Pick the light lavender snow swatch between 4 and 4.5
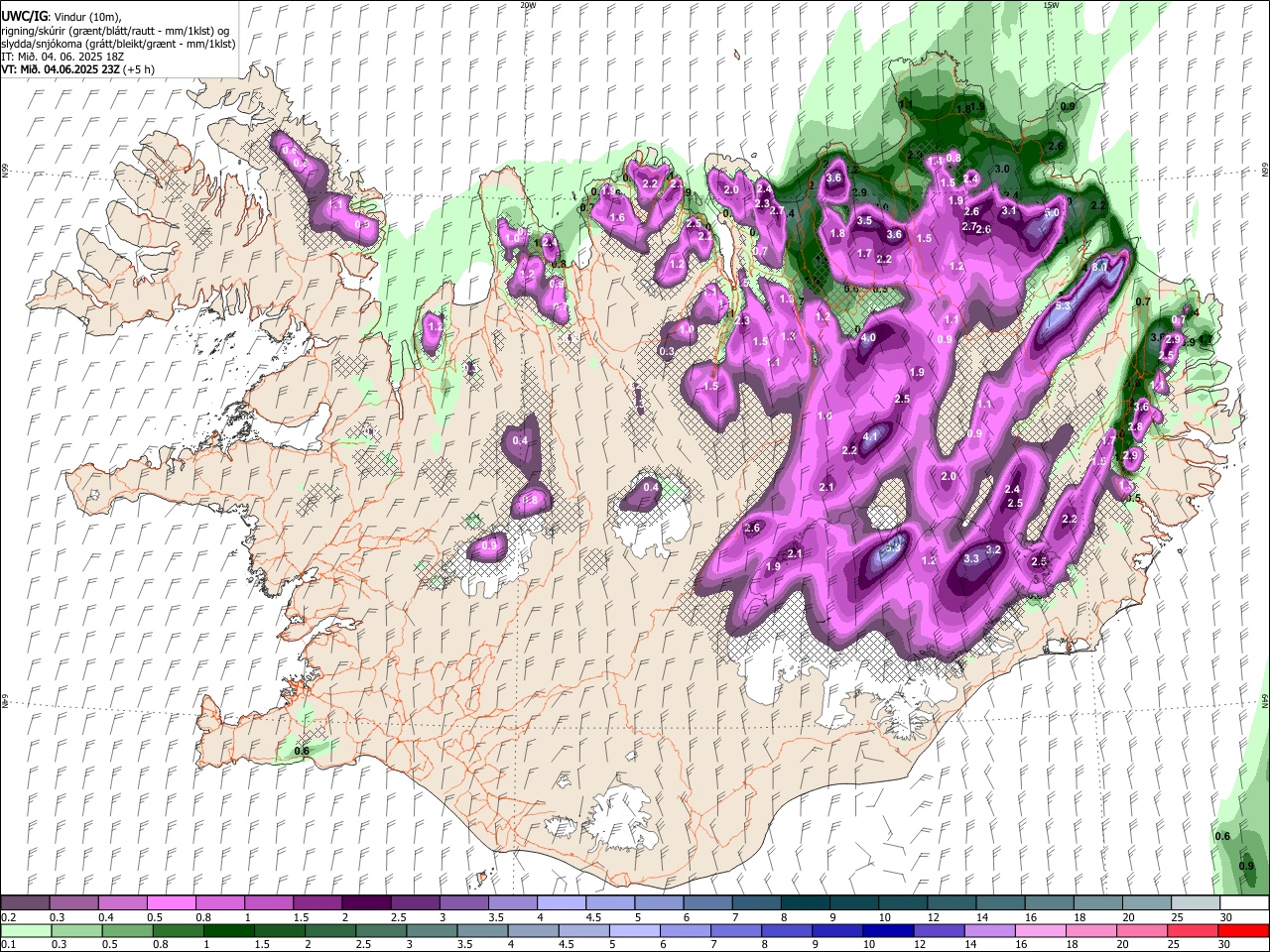The height and width of the screenshot is (952, 1270). (562, 903)
